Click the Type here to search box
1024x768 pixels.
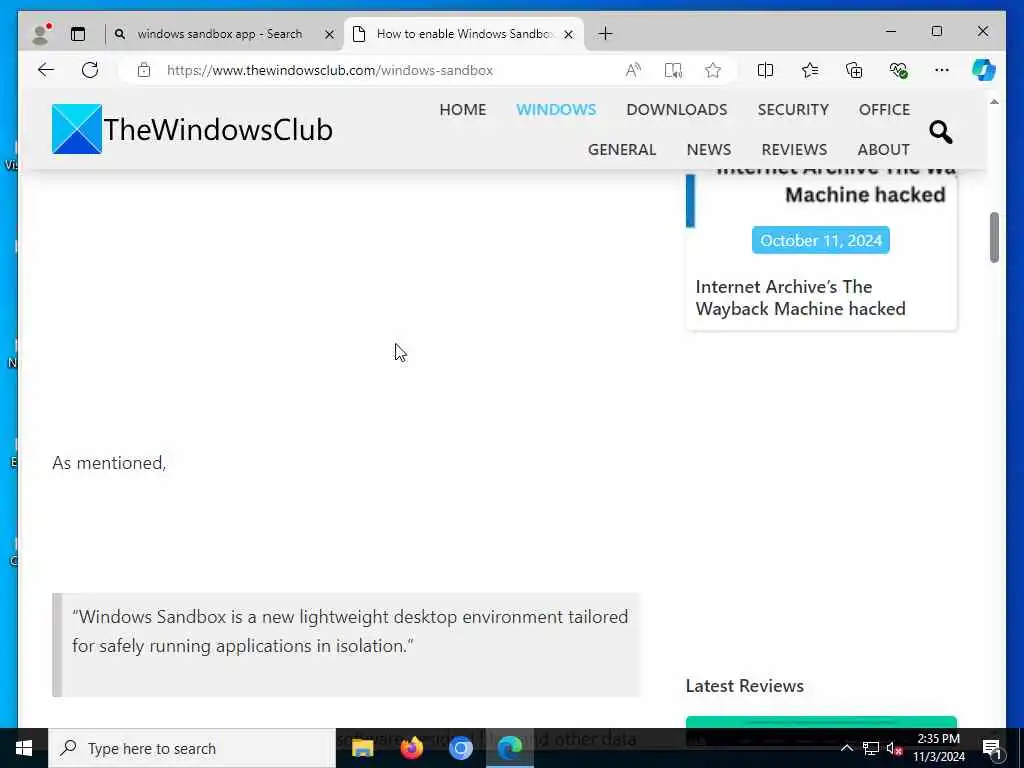pos(191,748)
